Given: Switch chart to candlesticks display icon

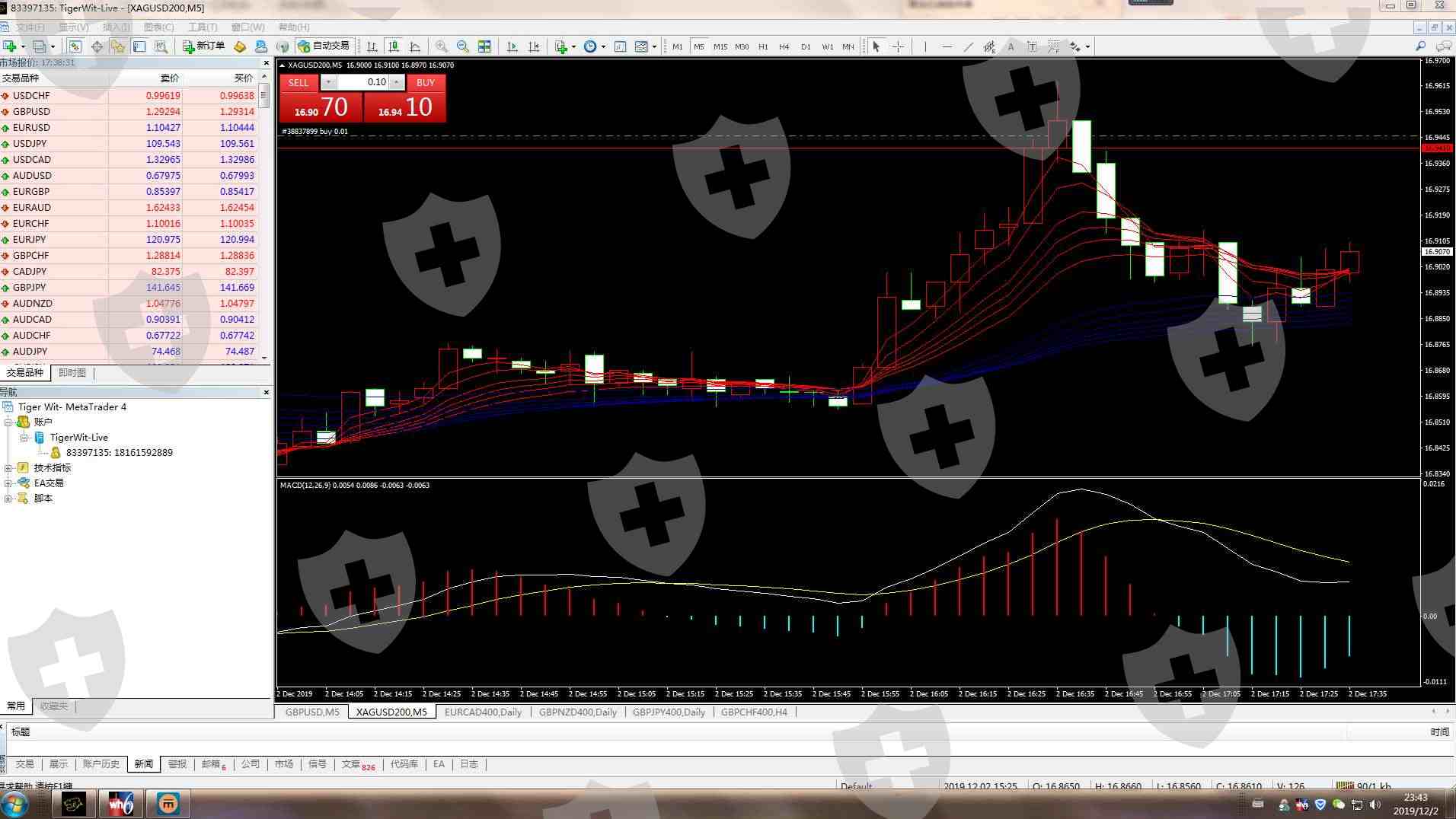Looking at the screenshot, I should (393, 46).
